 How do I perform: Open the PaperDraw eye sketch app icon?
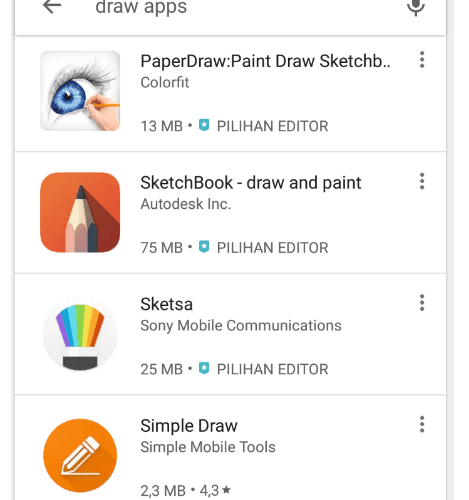pos(80,91)
